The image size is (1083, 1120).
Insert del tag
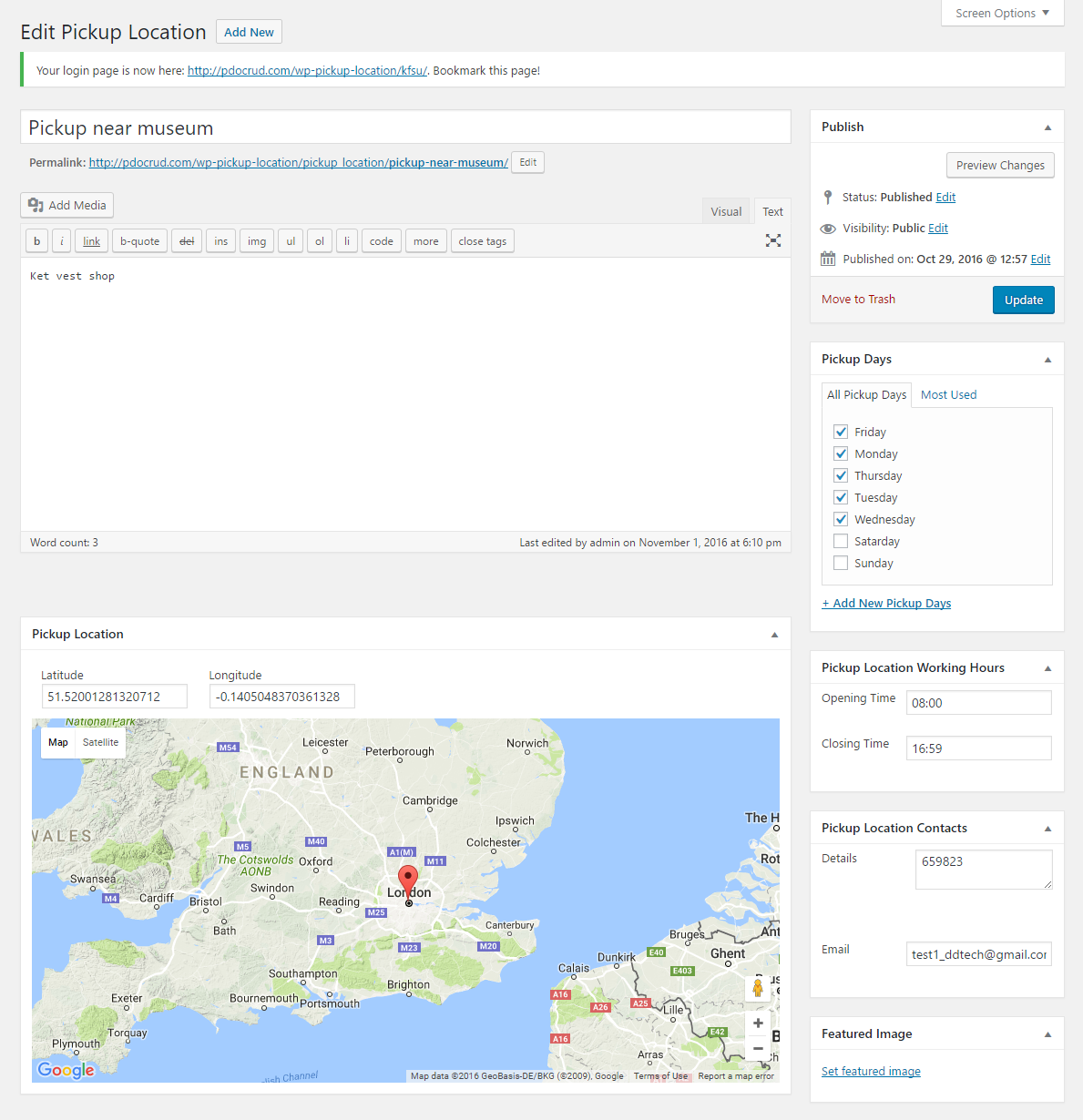coord(187,241)
